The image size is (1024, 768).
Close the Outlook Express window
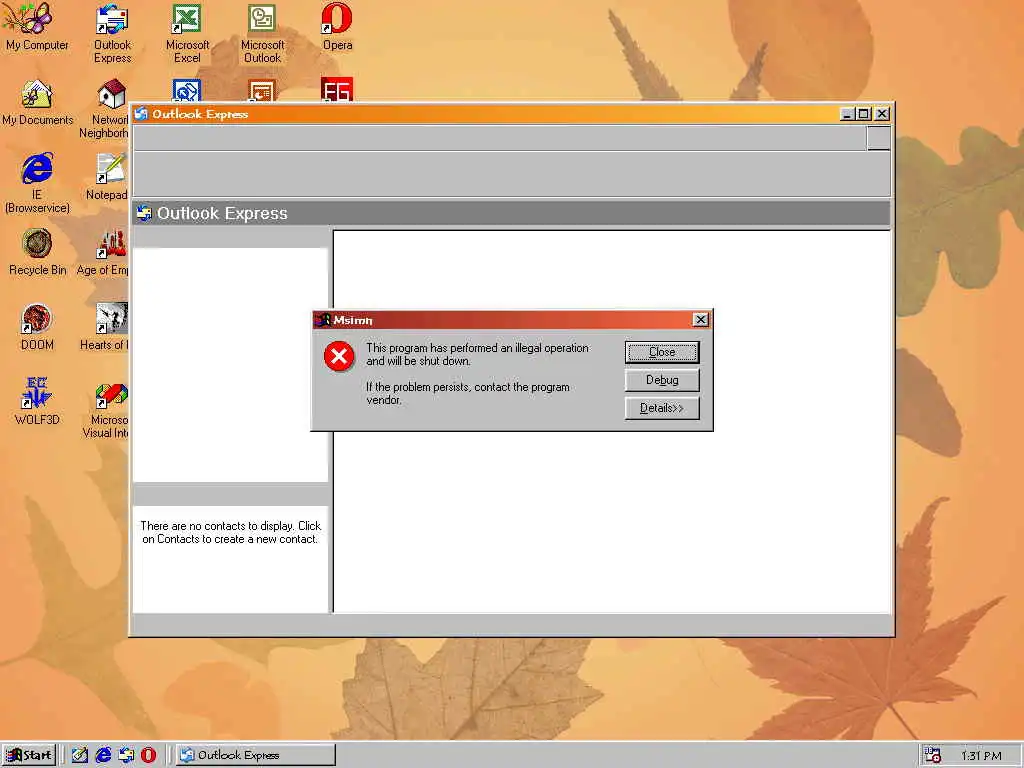[882, 114]
